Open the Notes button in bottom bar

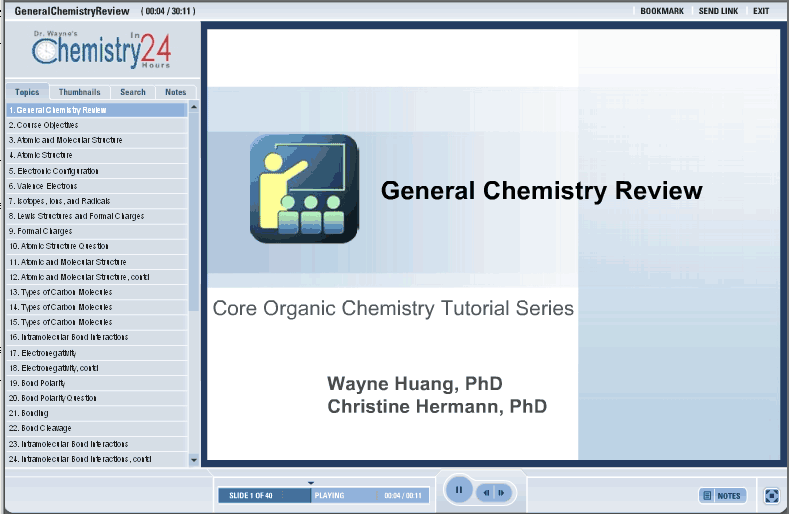[x=722, y=495]
